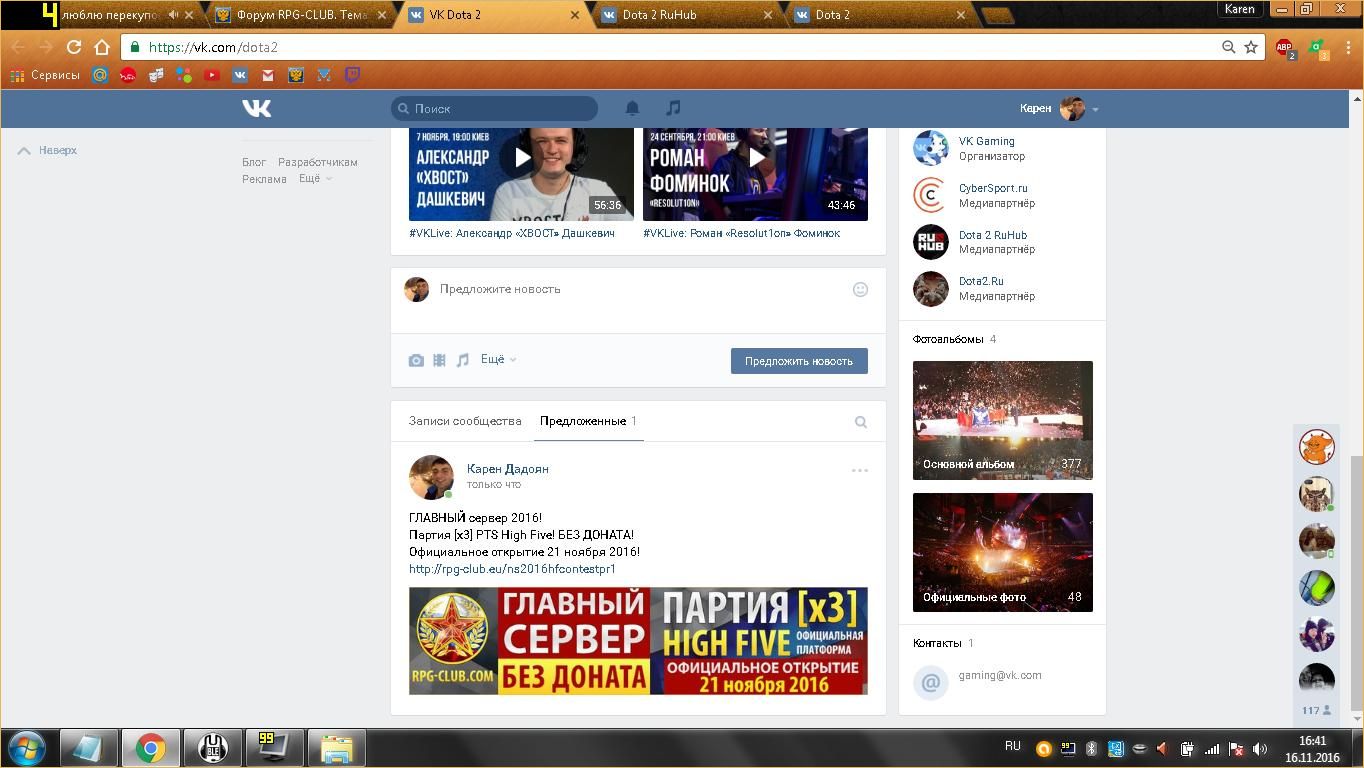The height and width of the screenshot is (768, 1364).
Task: Go to the VK Gaming organizer page
Action: (x=987, y=141)
